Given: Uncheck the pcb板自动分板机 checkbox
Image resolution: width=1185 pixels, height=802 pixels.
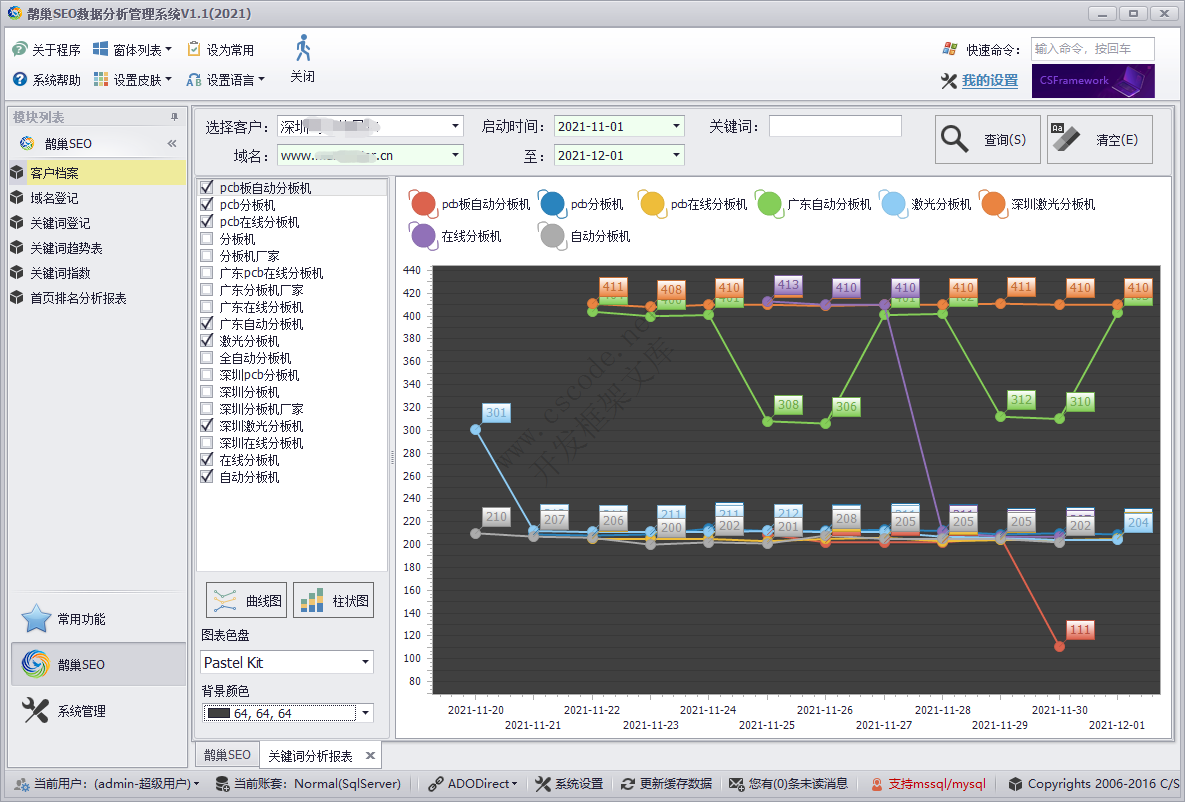Looking at the screenshot, I should pyautogui.click(x=206, y=187).
